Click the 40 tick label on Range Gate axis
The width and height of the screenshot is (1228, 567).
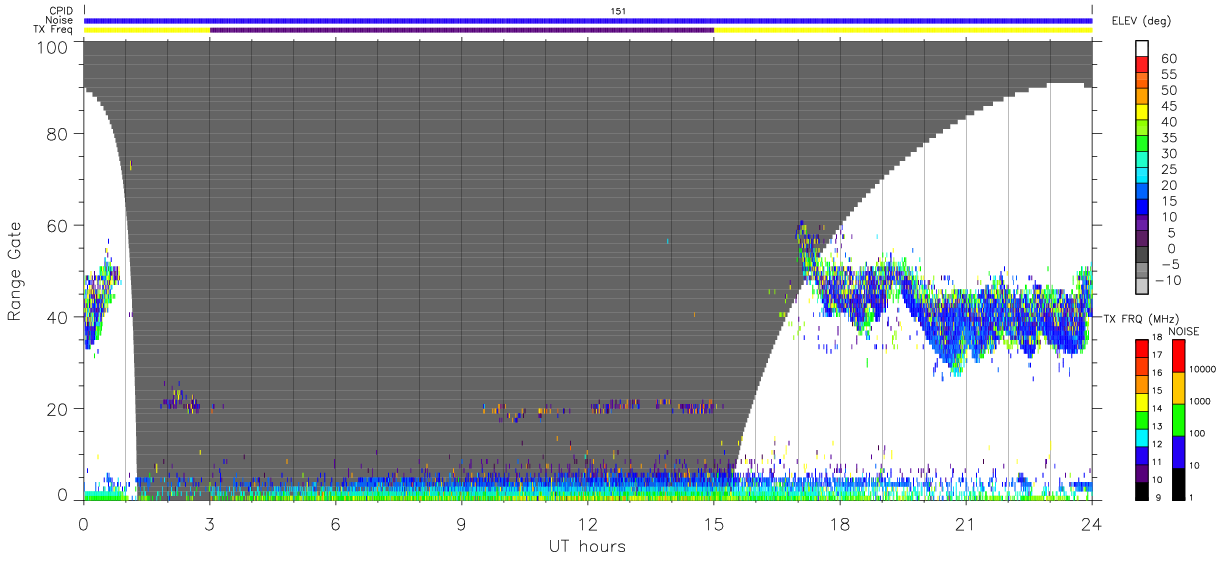(x=58, y=317)
